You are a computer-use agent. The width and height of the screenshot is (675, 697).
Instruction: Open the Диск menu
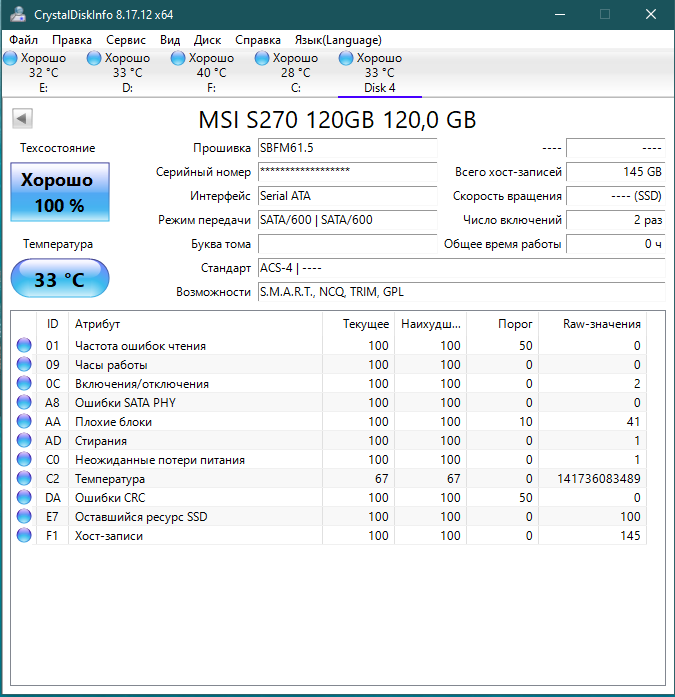point(207,40)
